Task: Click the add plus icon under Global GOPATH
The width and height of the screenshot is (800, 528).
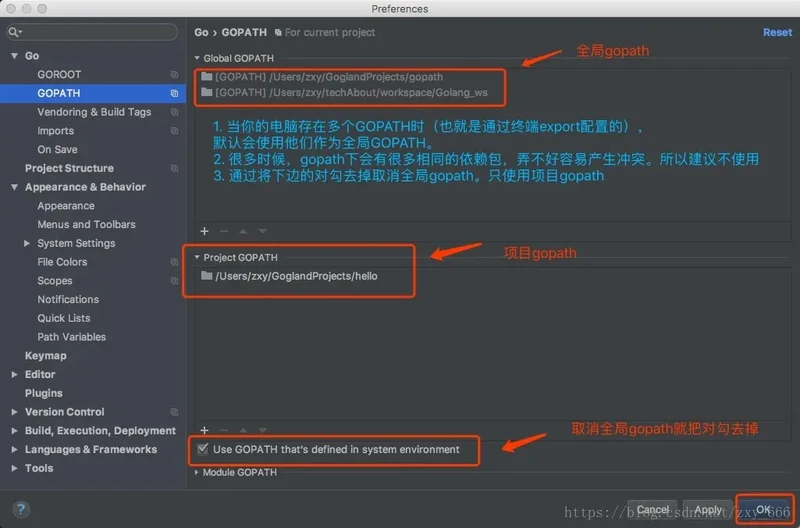Action: [x=204, y=231]
